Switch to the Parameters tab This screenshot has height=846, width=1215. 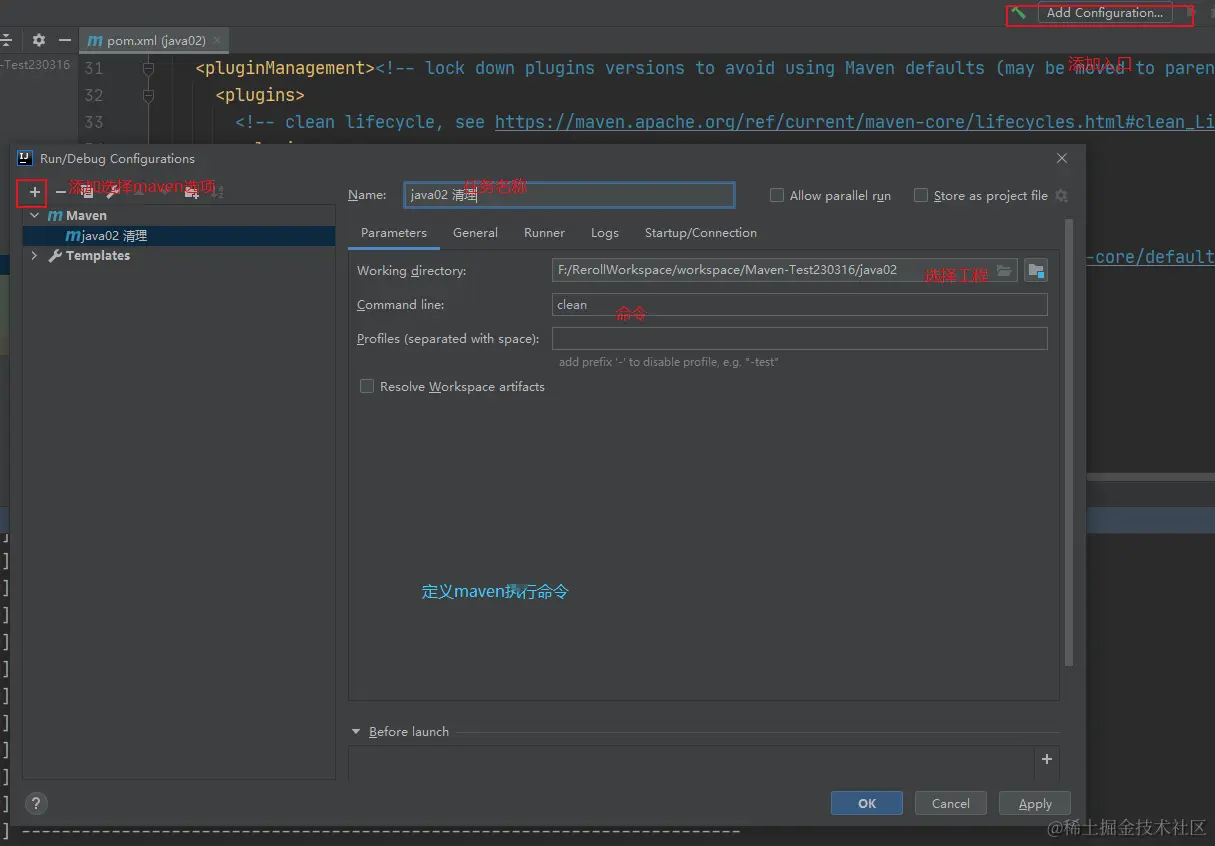394,233
